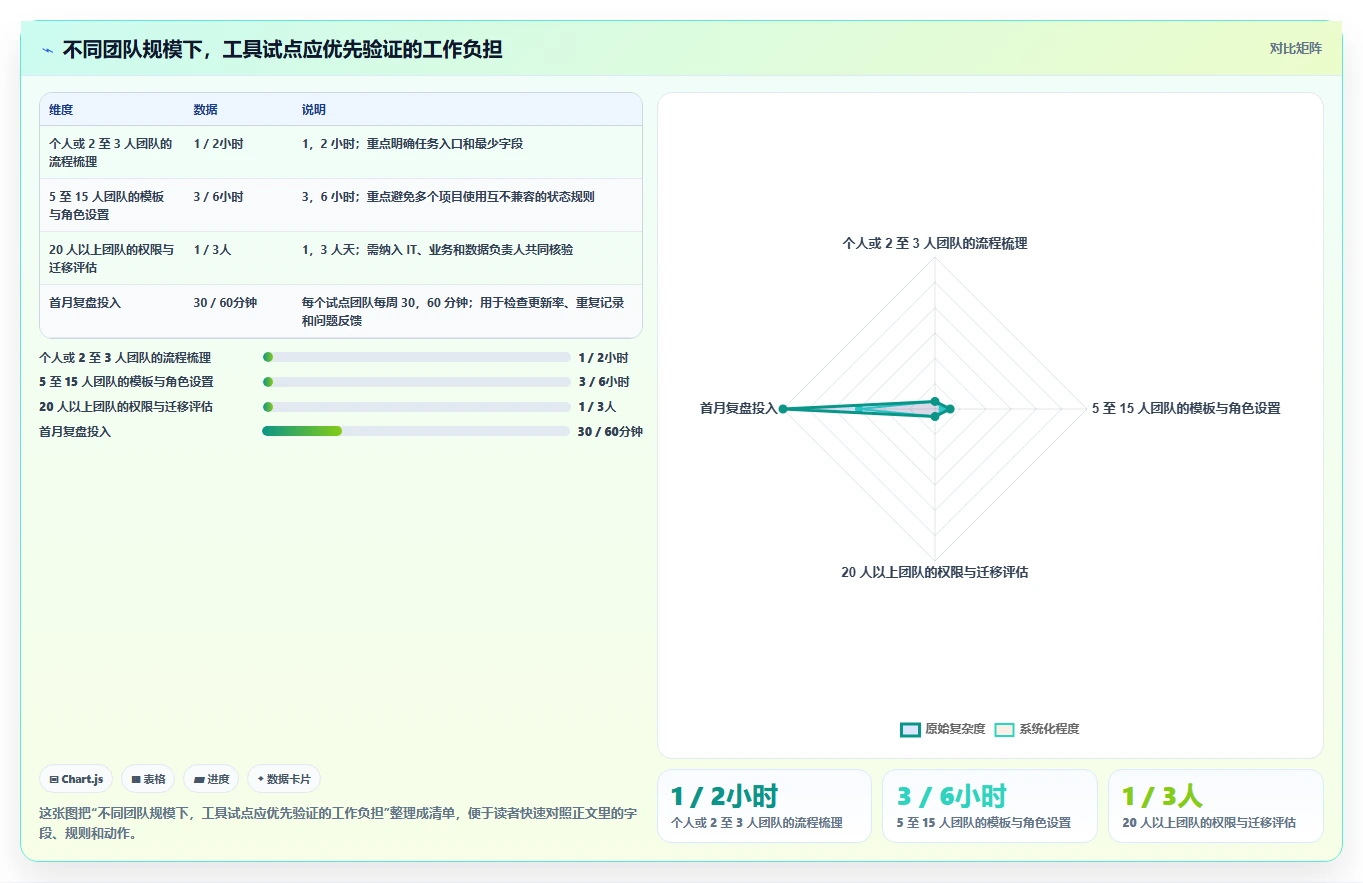
Task: Click table cell 3 / 6小时
Action: point(218,197)
